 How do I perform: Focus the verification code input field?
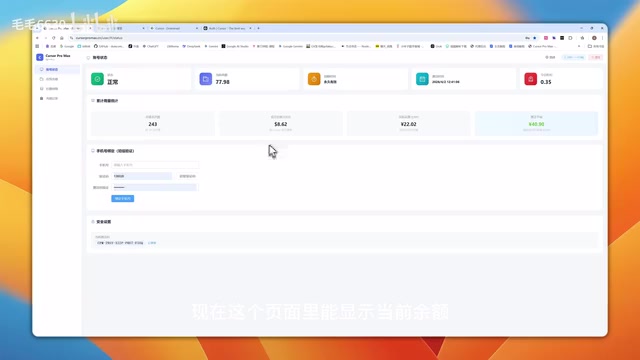[x=142, y=176]
